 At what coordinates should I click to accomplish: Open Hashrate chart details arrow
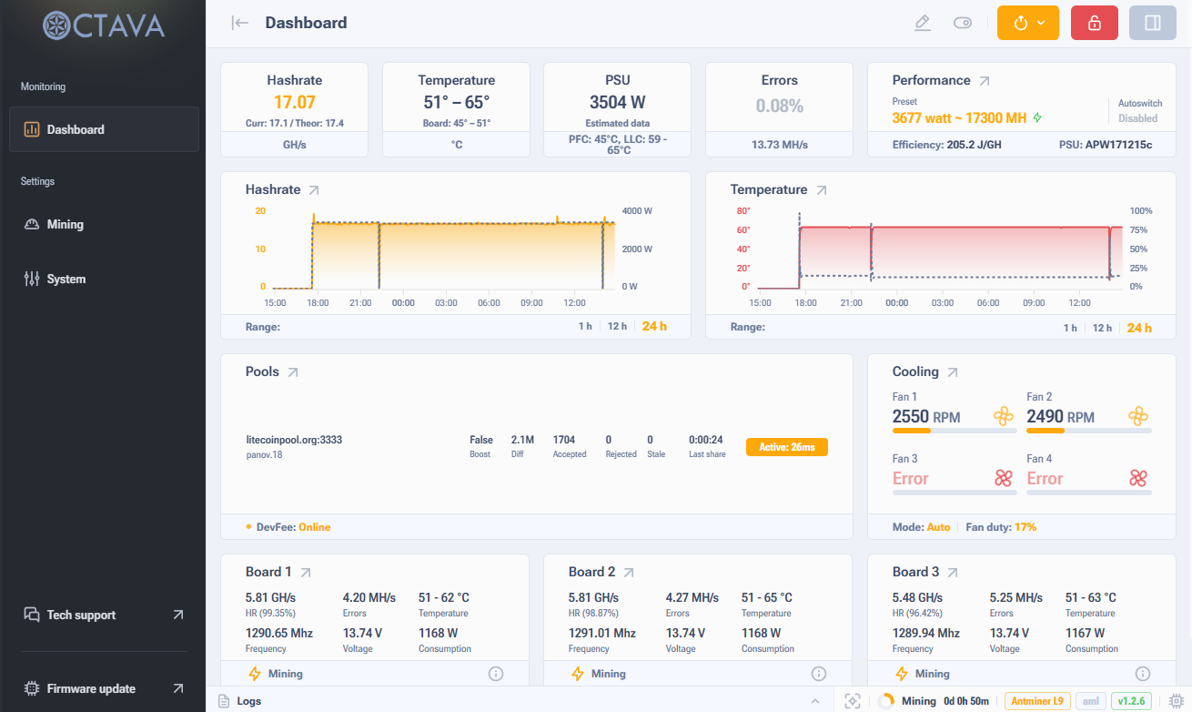tap(314, 190)
